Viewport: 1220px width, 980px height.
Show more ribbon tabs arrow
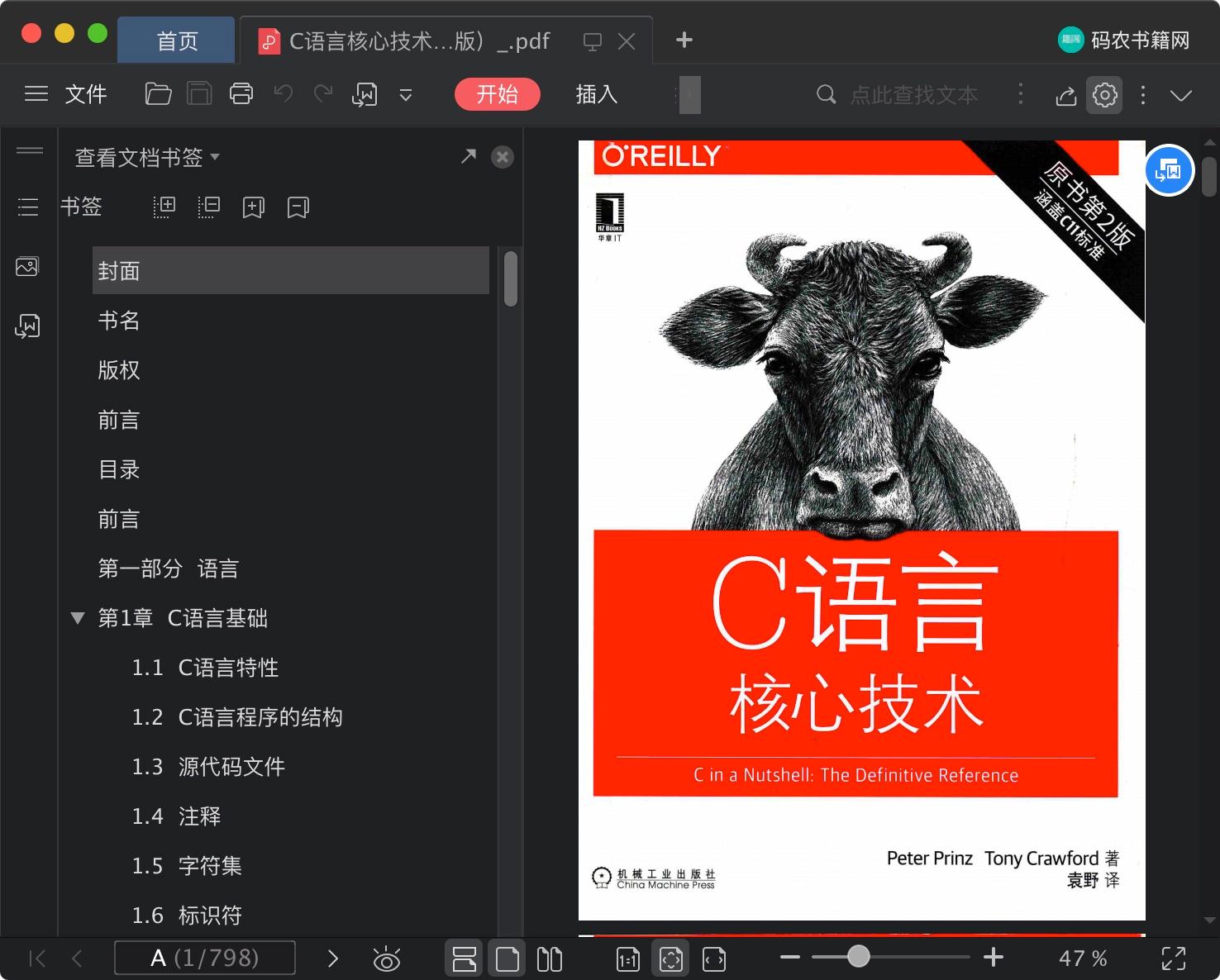tap(689, 95)
